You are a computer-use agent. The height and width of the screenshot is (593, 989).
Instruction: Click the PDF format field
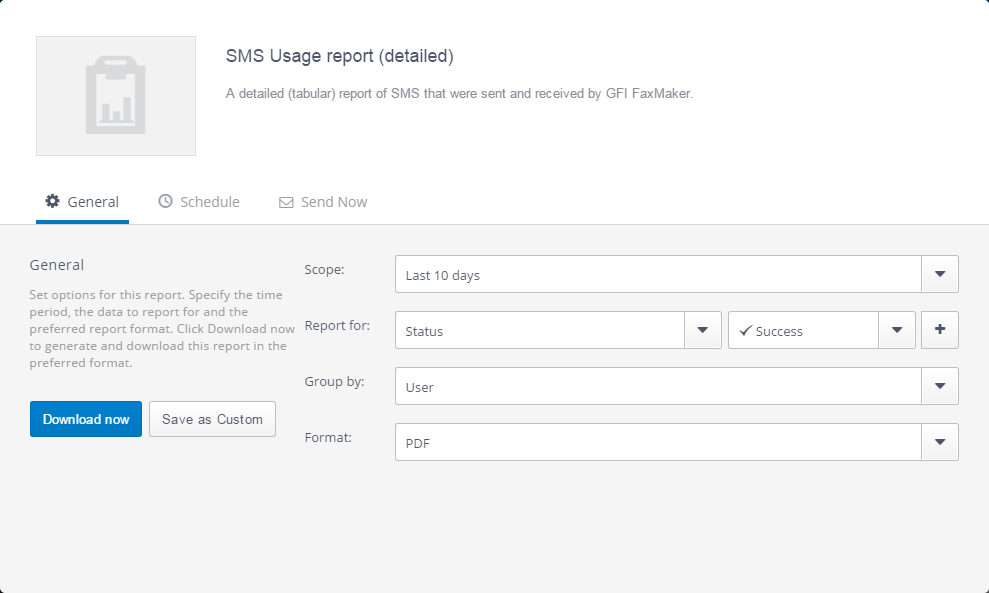click(658, 442)
